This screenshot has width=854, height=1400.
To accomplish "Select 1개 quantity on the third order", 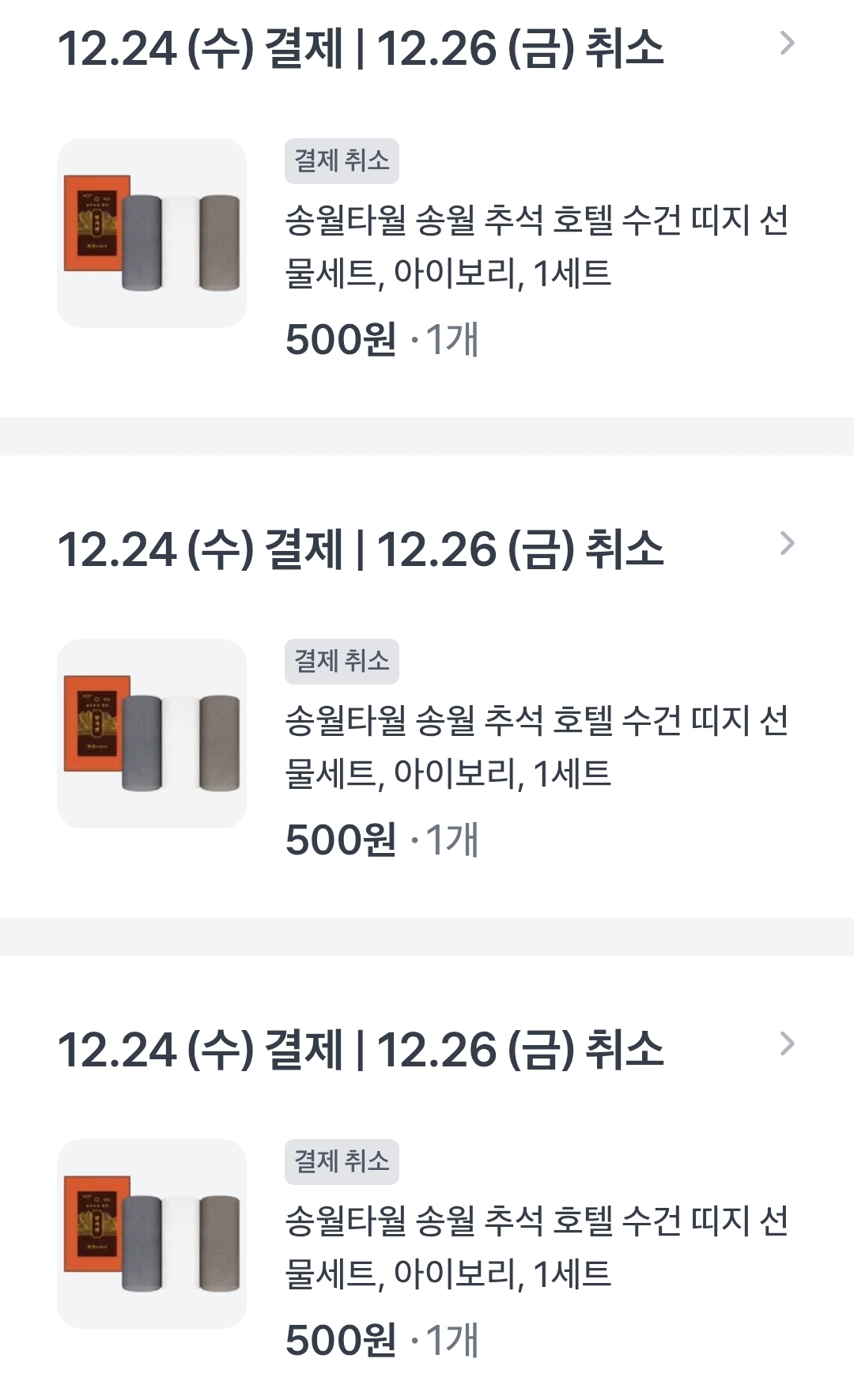I will click(x=452, y=1341).
